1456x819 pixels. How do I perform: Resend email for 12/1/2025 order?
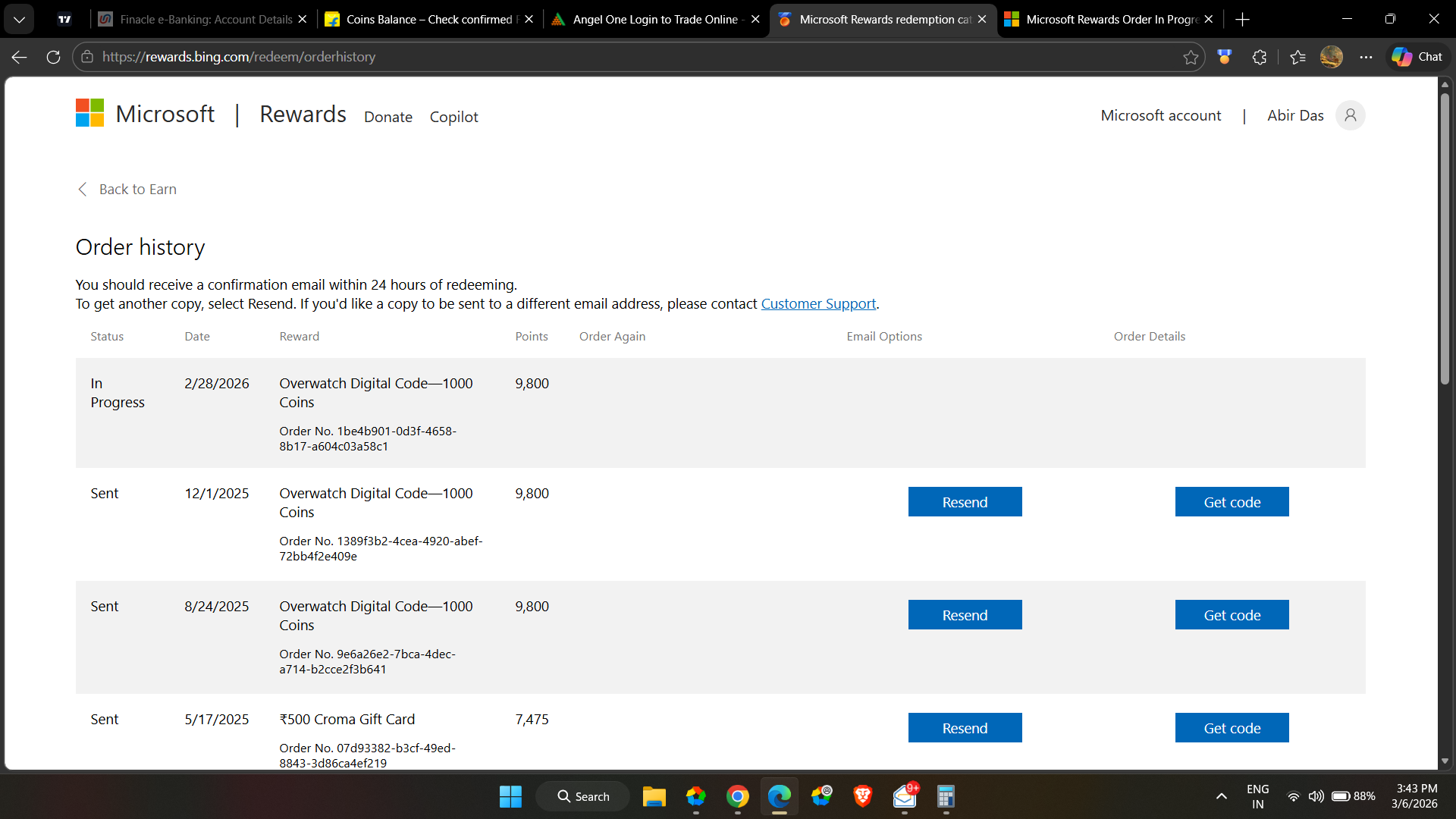(x=965, y=502)
